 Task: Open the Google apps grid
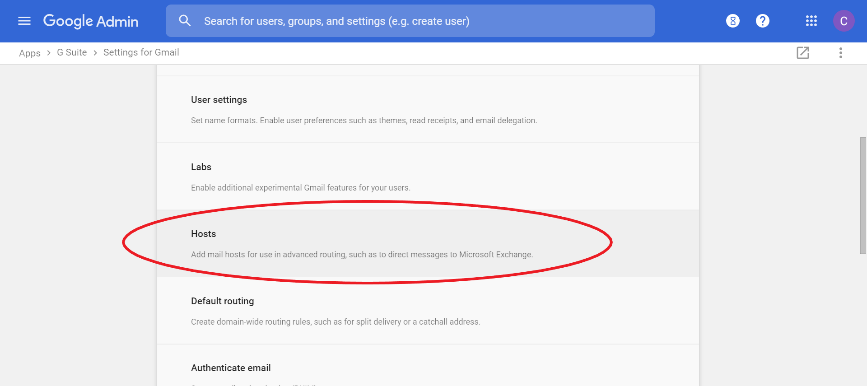tap(811, 21)
